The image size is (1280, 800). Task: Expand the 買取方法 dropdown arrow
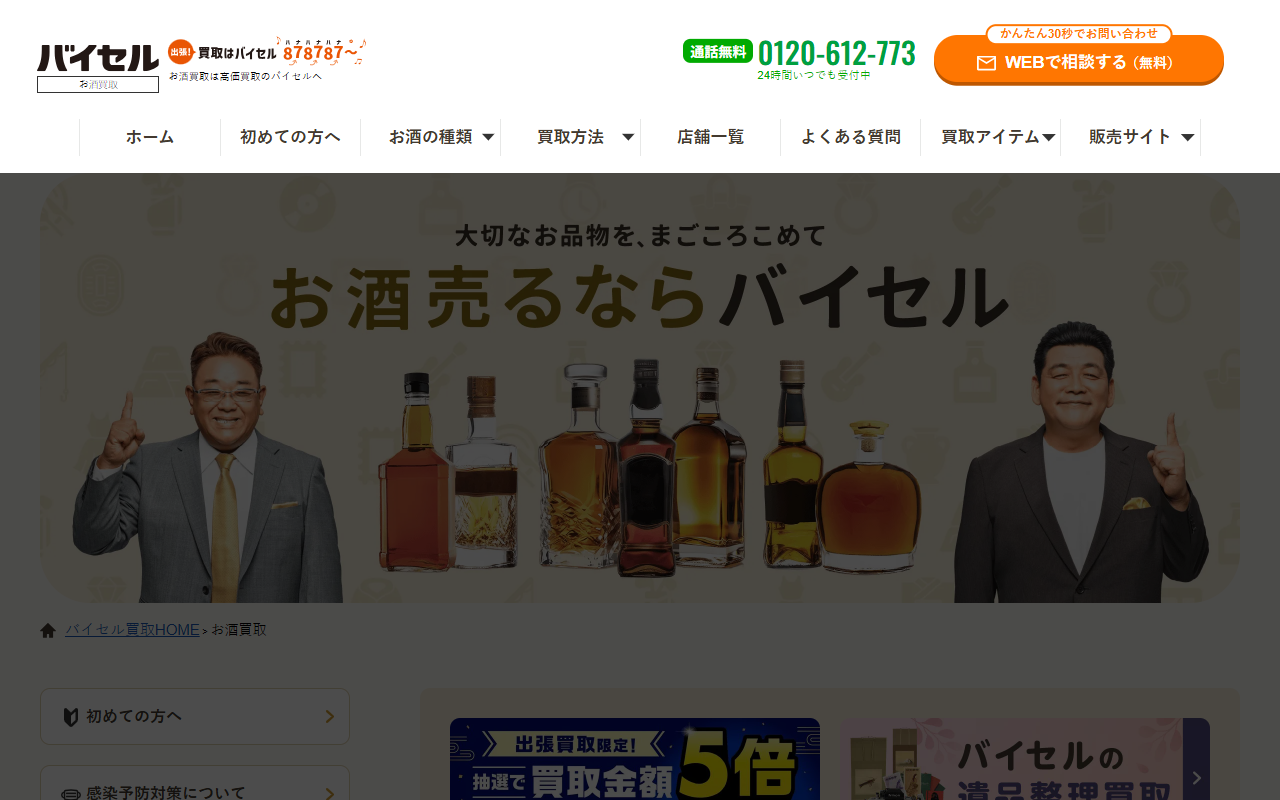tap(628, 137)
